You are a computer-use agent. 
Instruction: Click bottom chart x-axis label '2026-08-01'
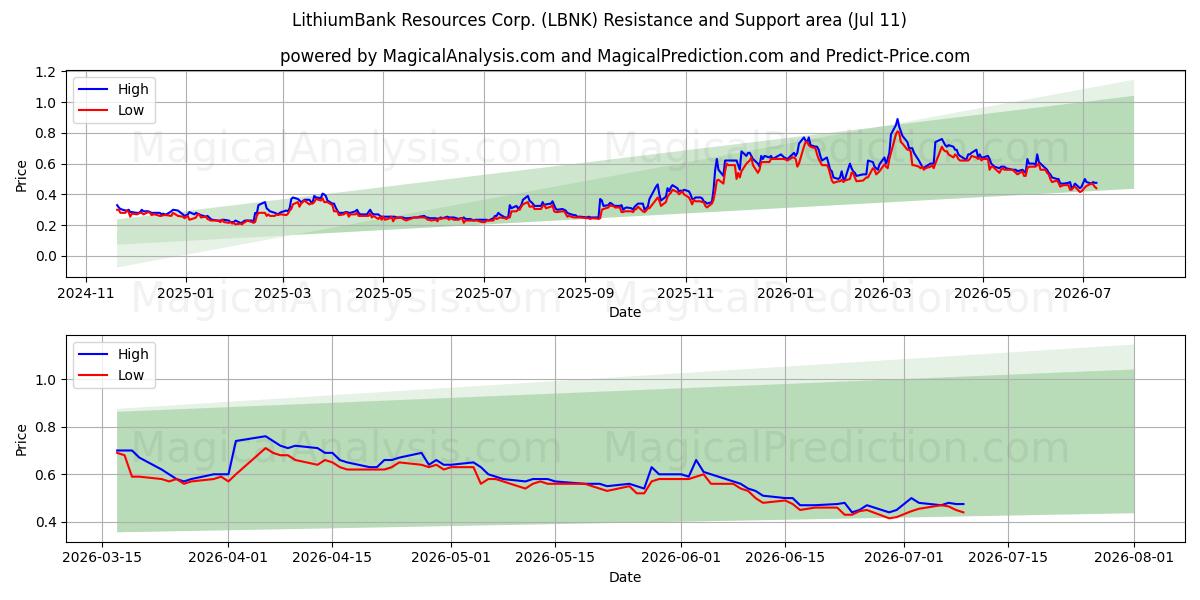pos(1133,559)
